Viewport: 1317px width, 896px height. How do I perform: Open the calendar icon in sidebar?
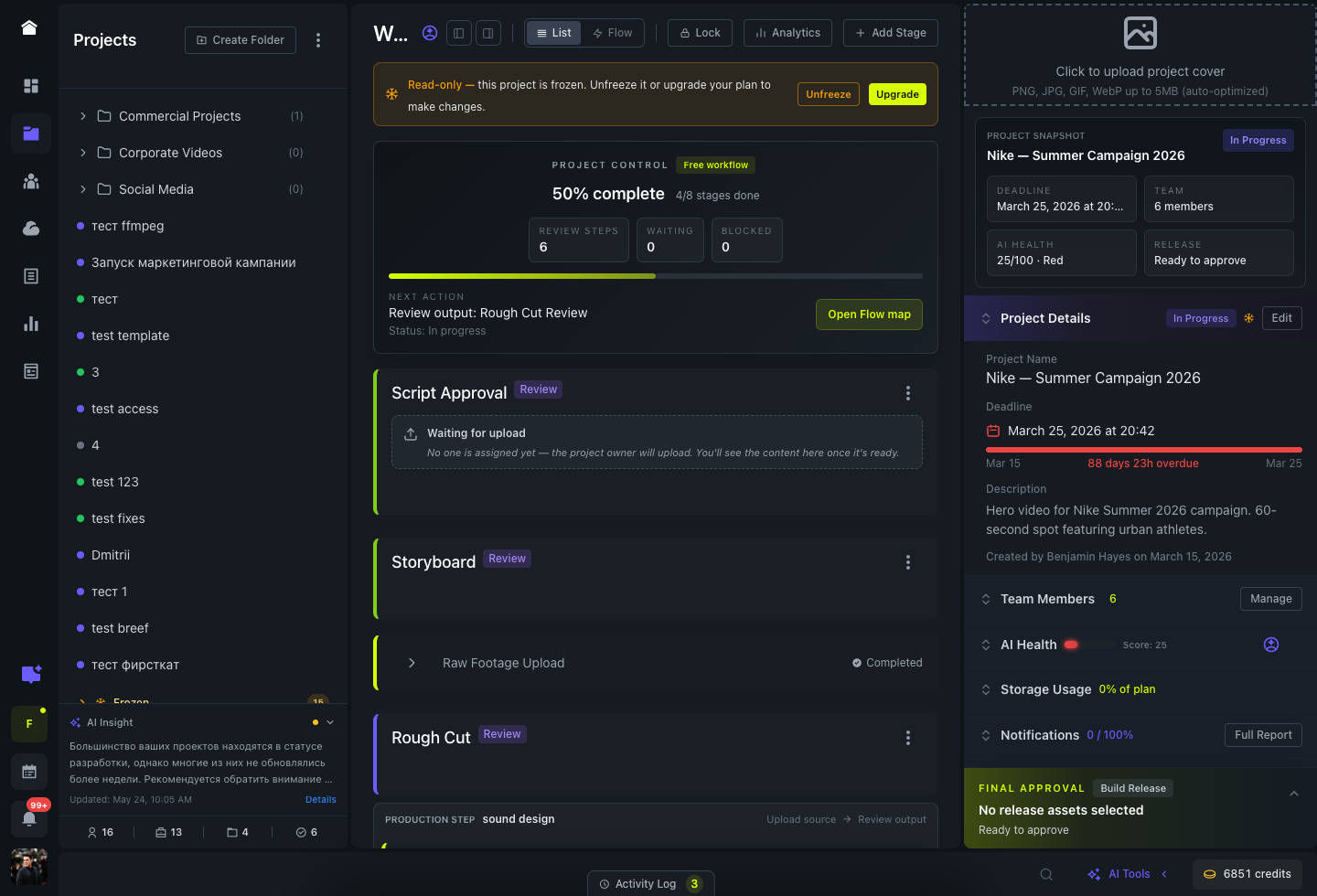[29, 772]
